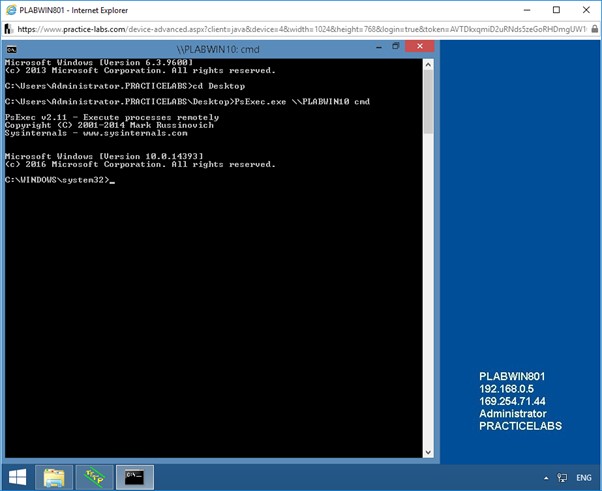Click the PsExec.exe \\PLABWIN10 cmd command line
The image size is (602, 491).
(187, 102)
